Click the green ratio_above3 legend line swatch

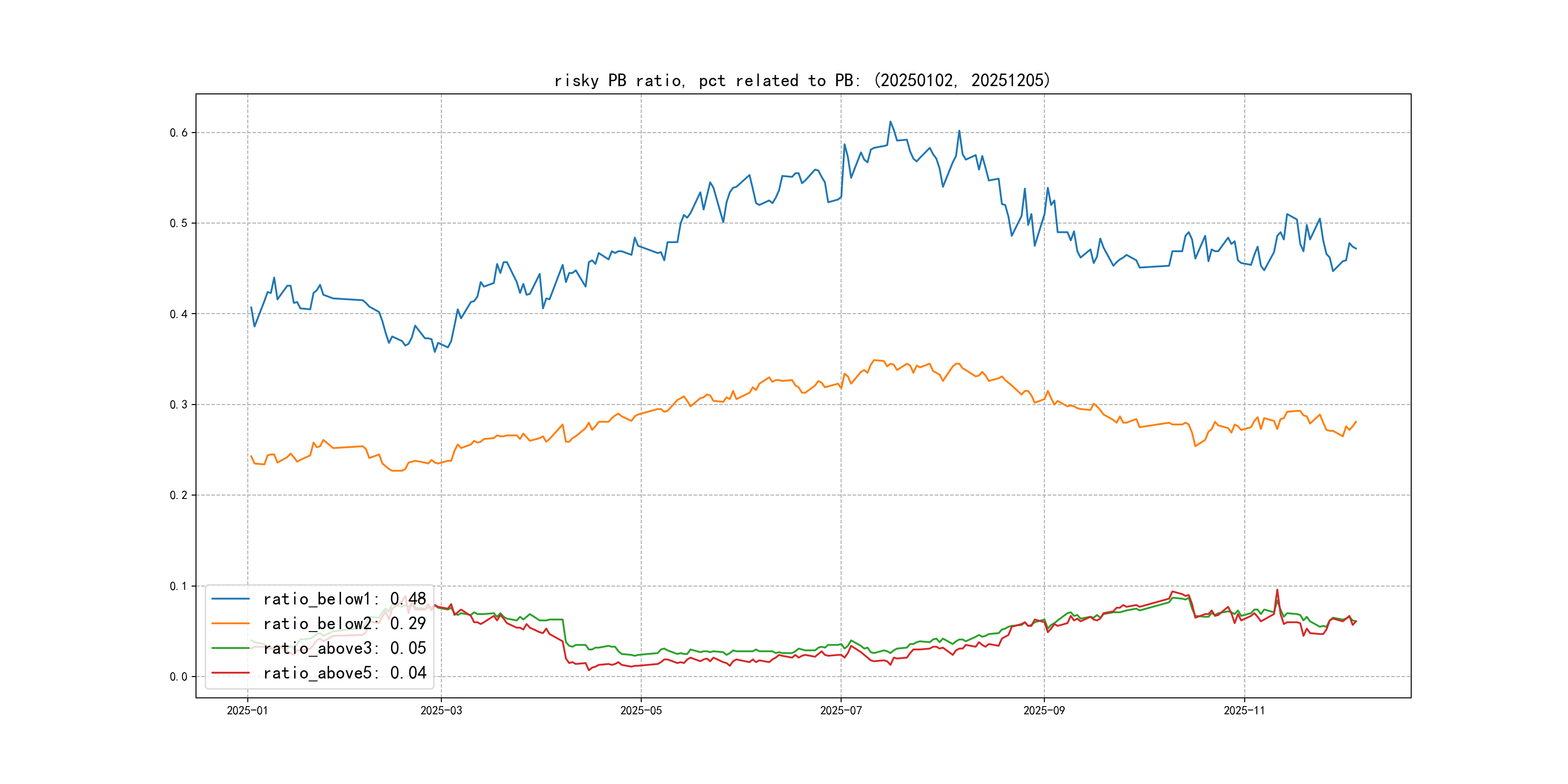coord(230,648)
